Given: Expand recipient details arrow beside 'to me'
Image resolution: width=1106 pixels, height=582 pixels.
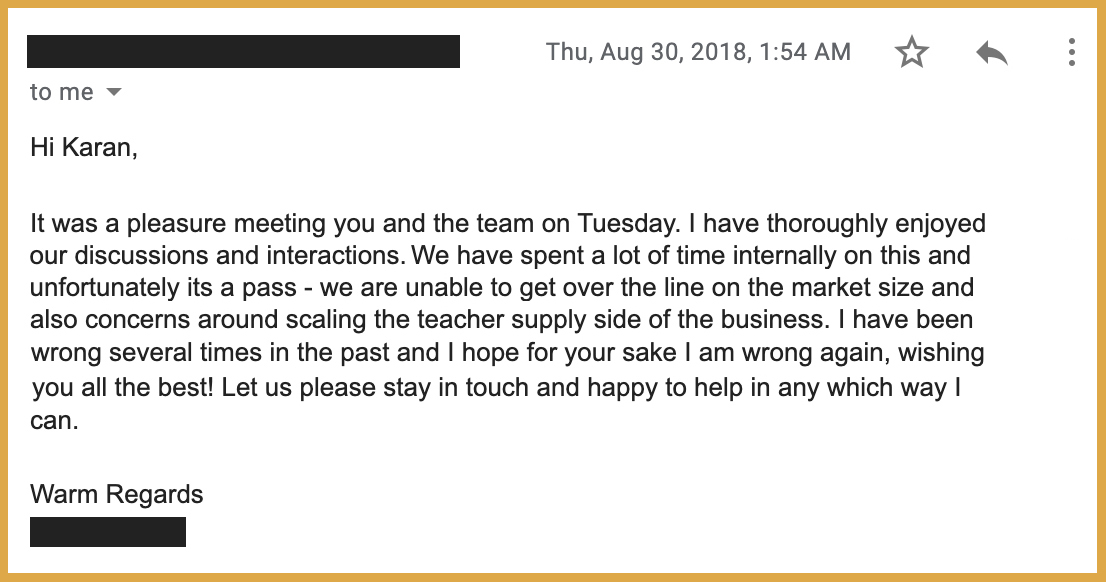Looking at the screenshot, I should click(114, 92).
